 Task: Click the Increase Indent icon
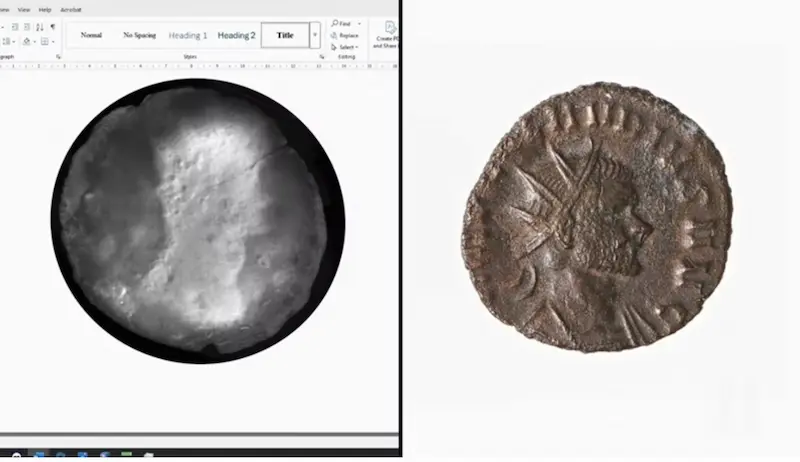(27, 27)
